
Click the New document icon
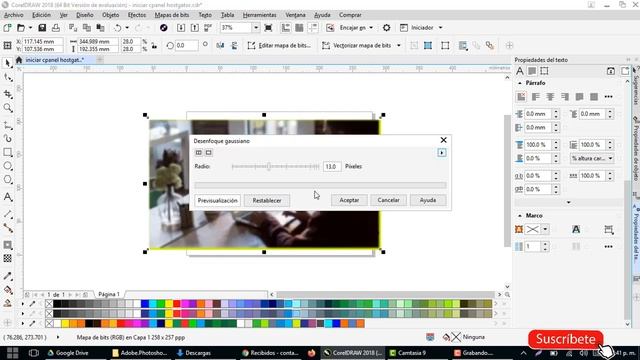pyautogui.click(x=7, y=28)
